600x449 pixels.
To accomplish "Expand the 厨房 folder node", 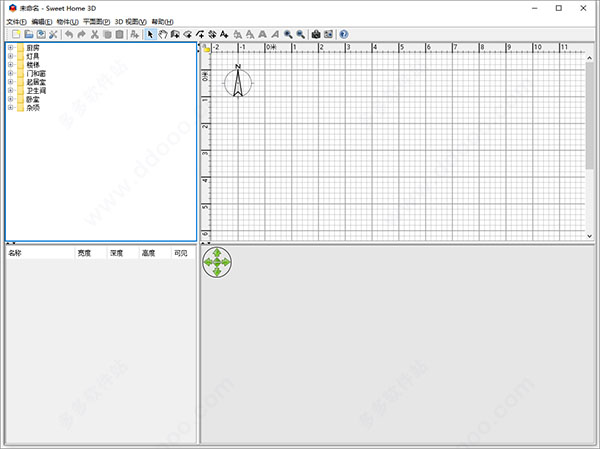I will tap(10, 48).
